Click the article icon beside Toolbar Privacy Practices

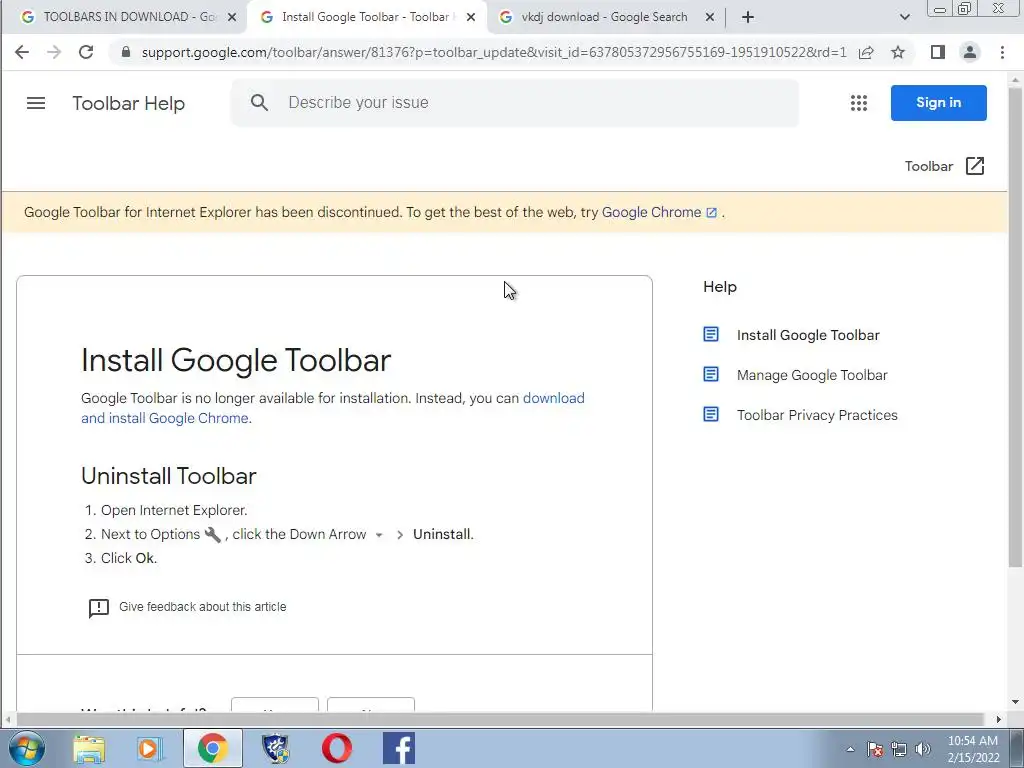coord(711,414)
